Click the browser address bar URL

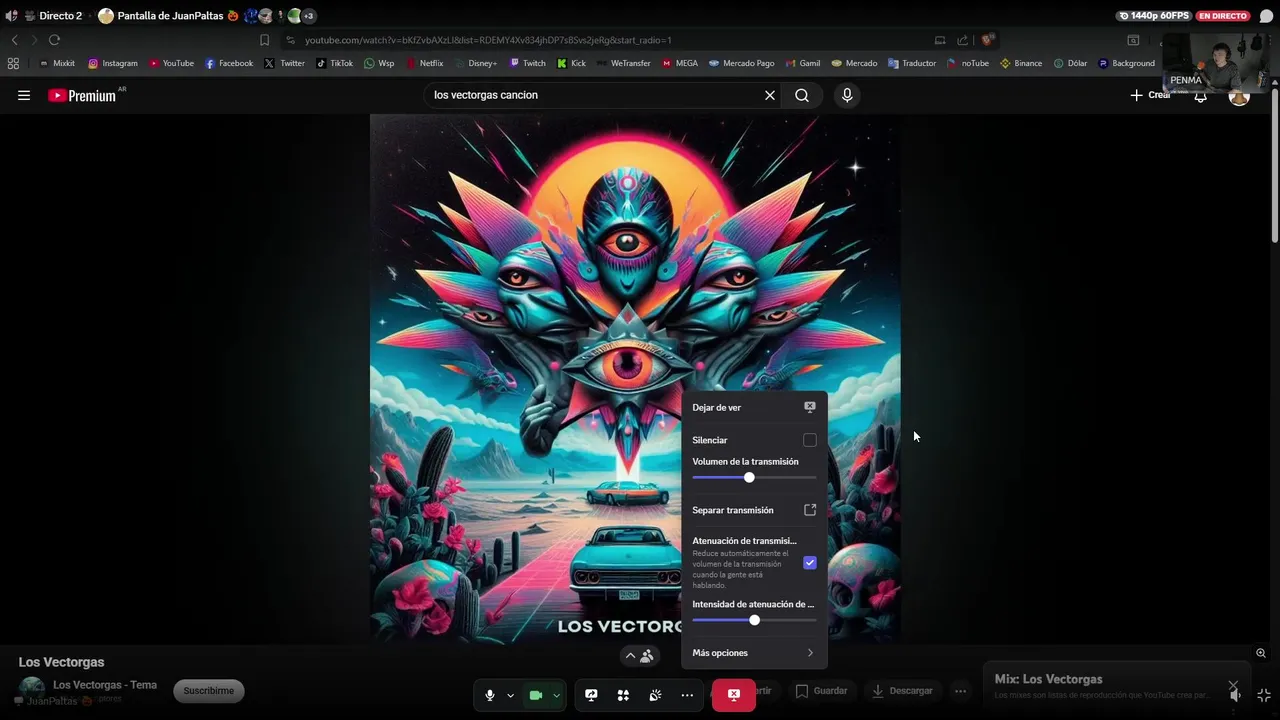coord(488,40)
